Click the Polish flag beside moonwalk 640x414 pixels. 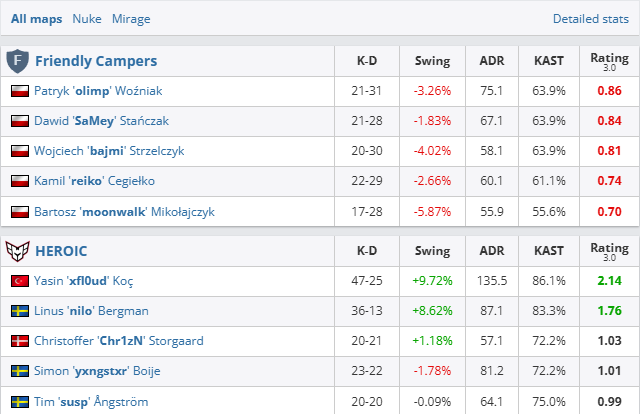click(x=19, y=212)
